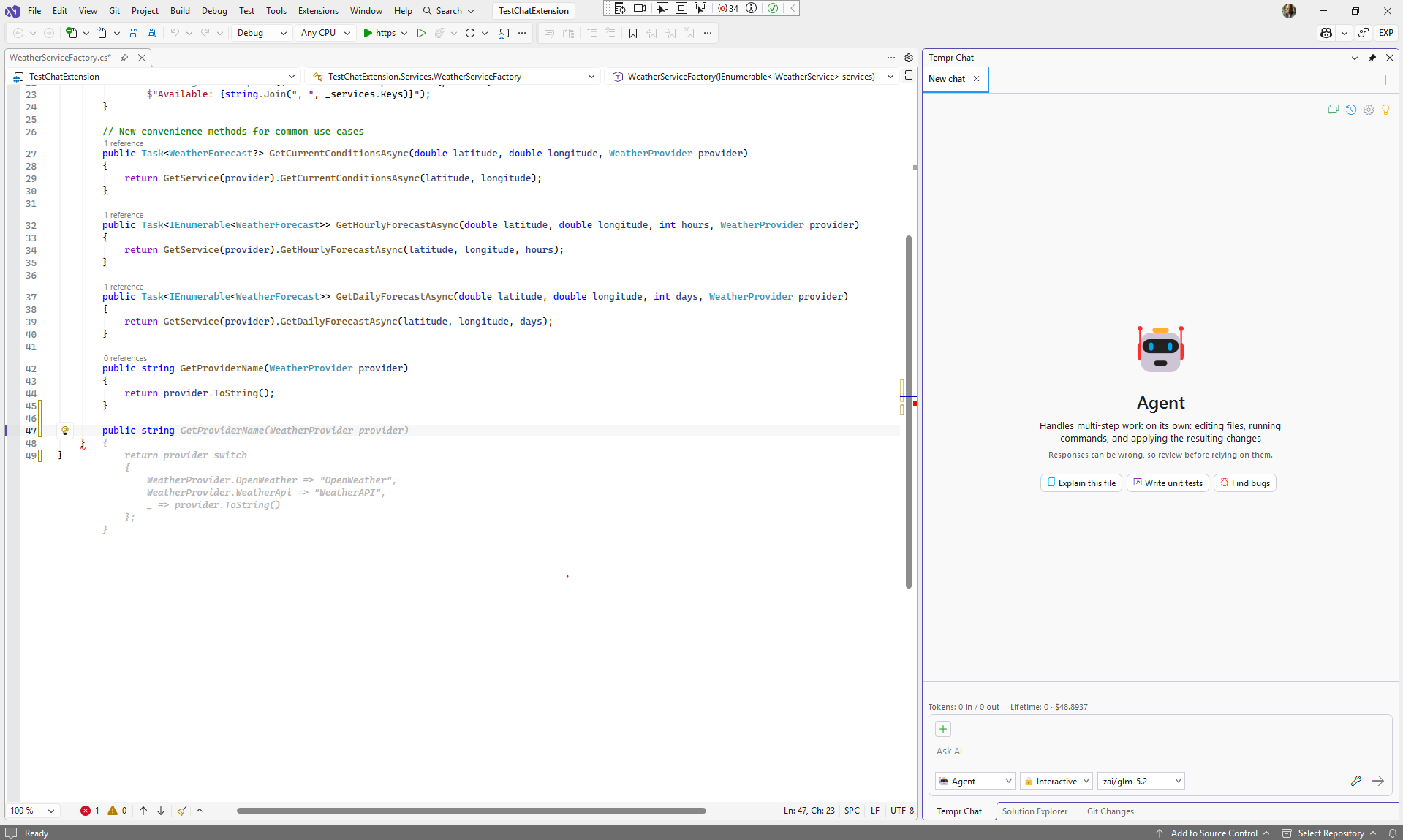Open the Interactive permission dropdown
1403x840 pixels.
(x=1056, y=781)
